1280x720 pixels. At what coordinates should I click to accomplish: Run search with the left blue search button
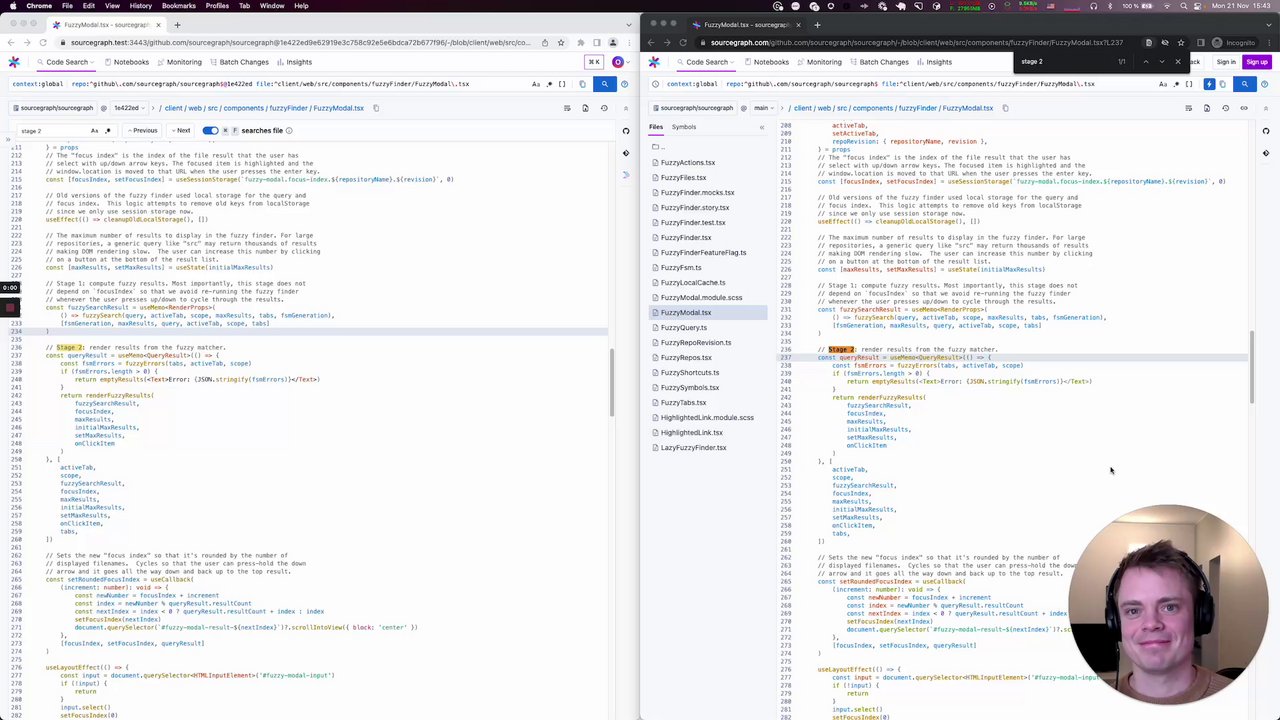point(604,84)
